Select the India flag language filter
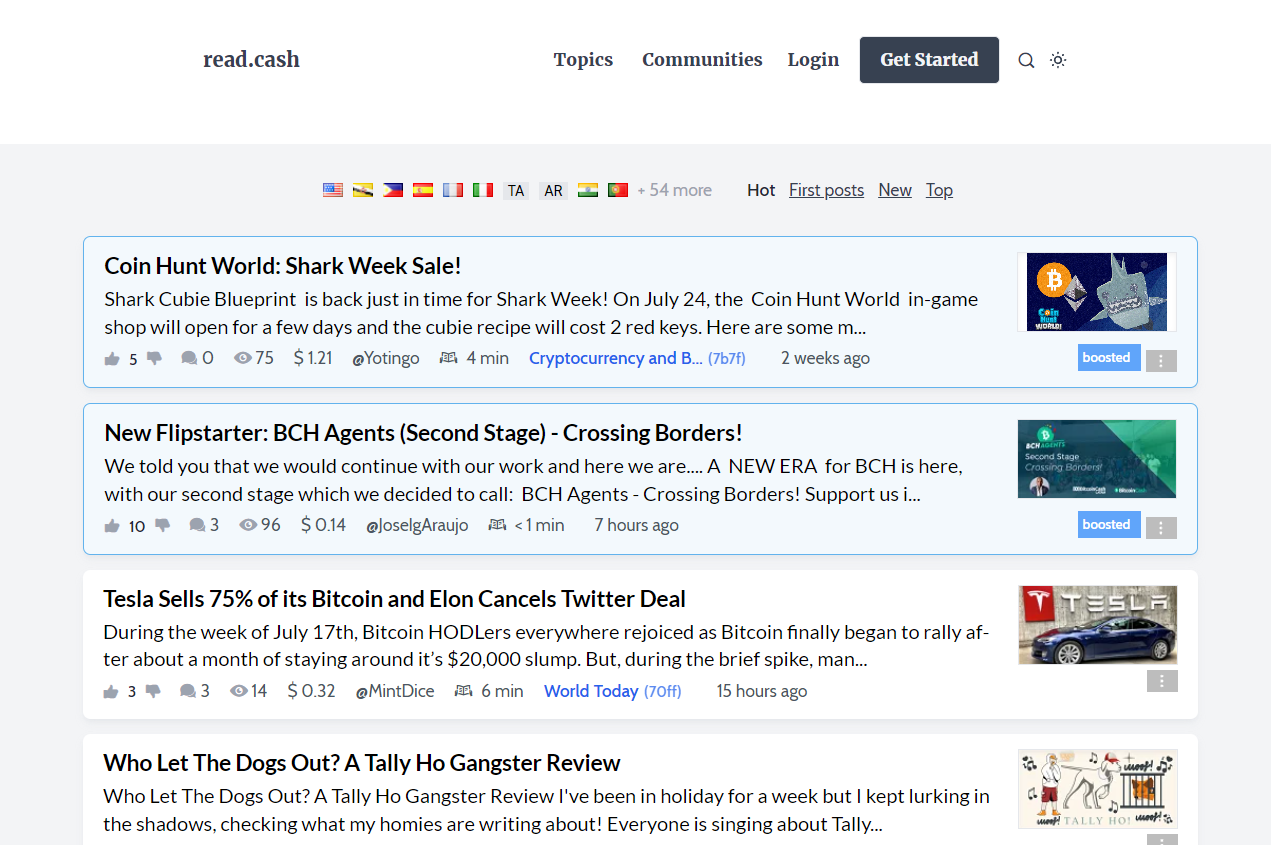 tap(588, 190)
